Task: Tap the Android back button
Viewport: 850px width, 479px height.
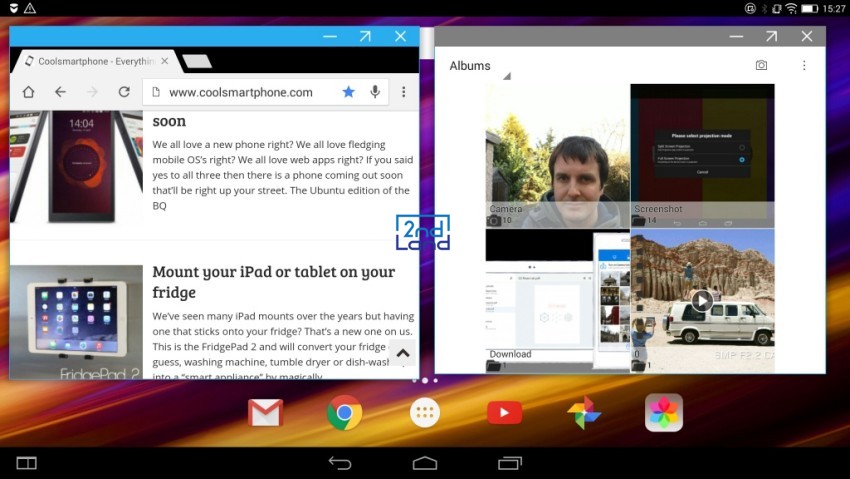Action: click(340, 463)
